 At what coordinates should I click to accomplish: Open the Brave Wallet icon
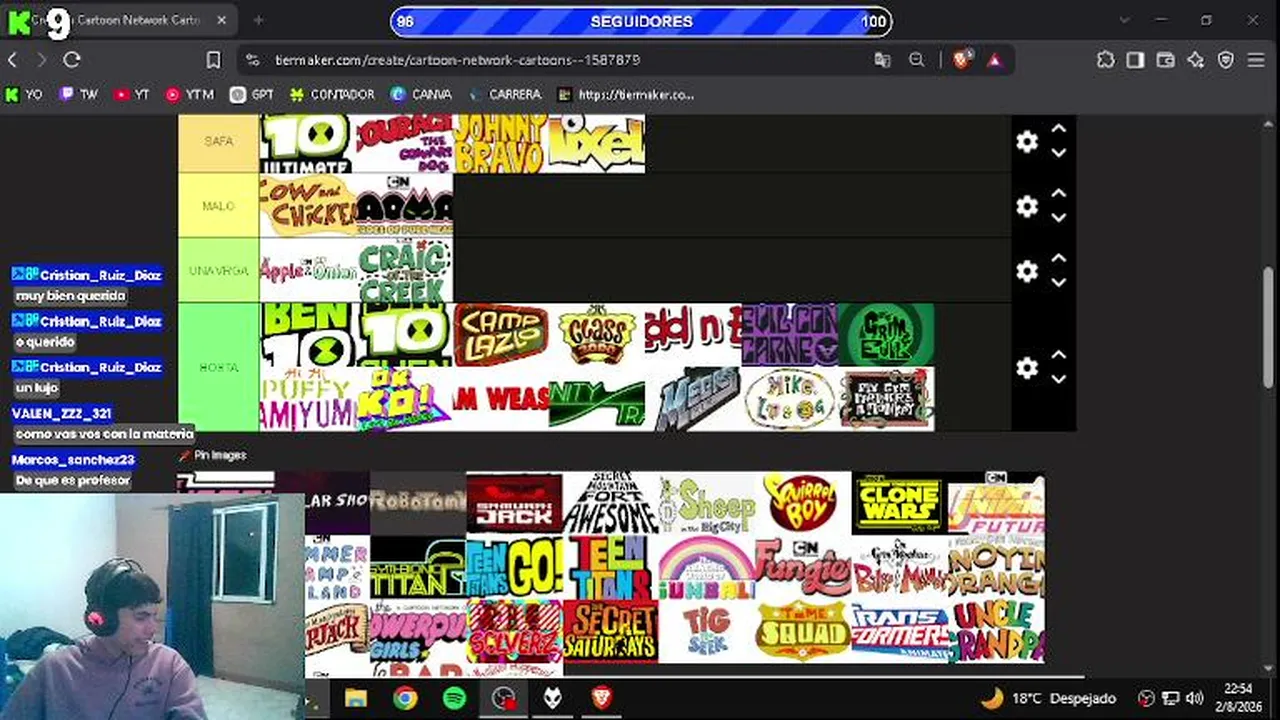(1165, 60)
